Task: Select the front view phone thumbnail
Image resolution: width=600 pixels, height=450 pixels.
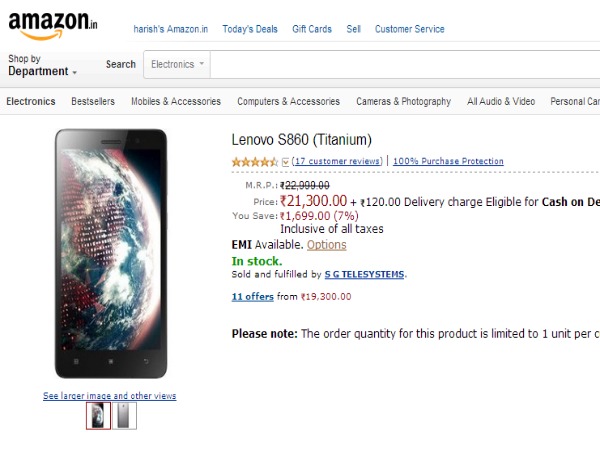Action: [98, 415]
